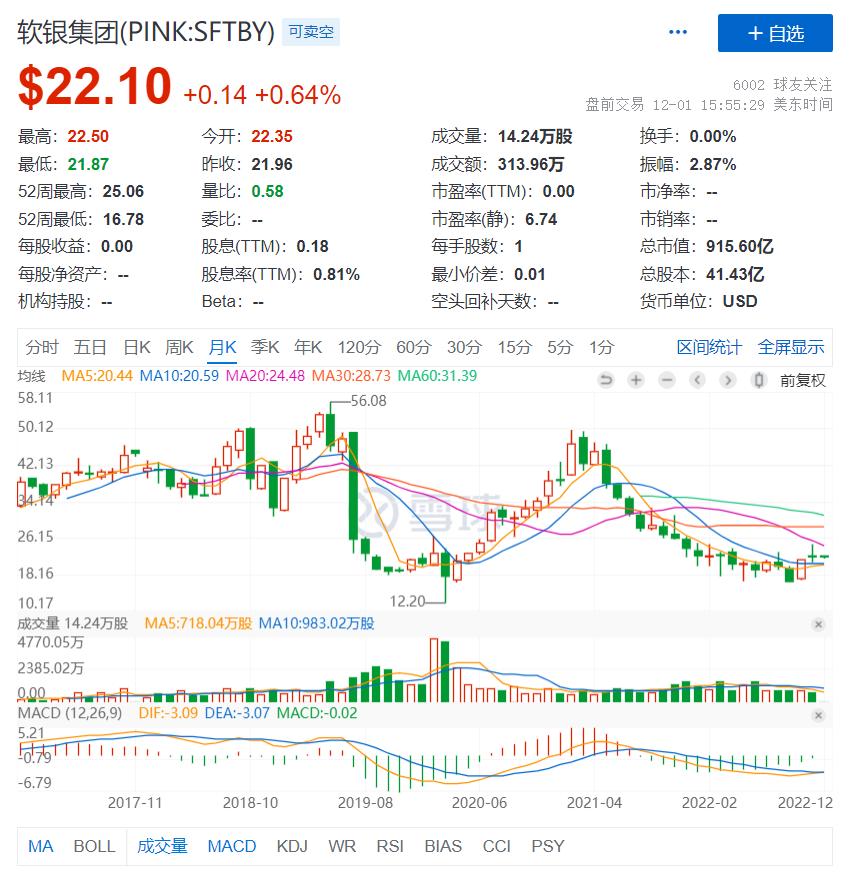Switch to the 分时 chart tab

coord(42,348)
